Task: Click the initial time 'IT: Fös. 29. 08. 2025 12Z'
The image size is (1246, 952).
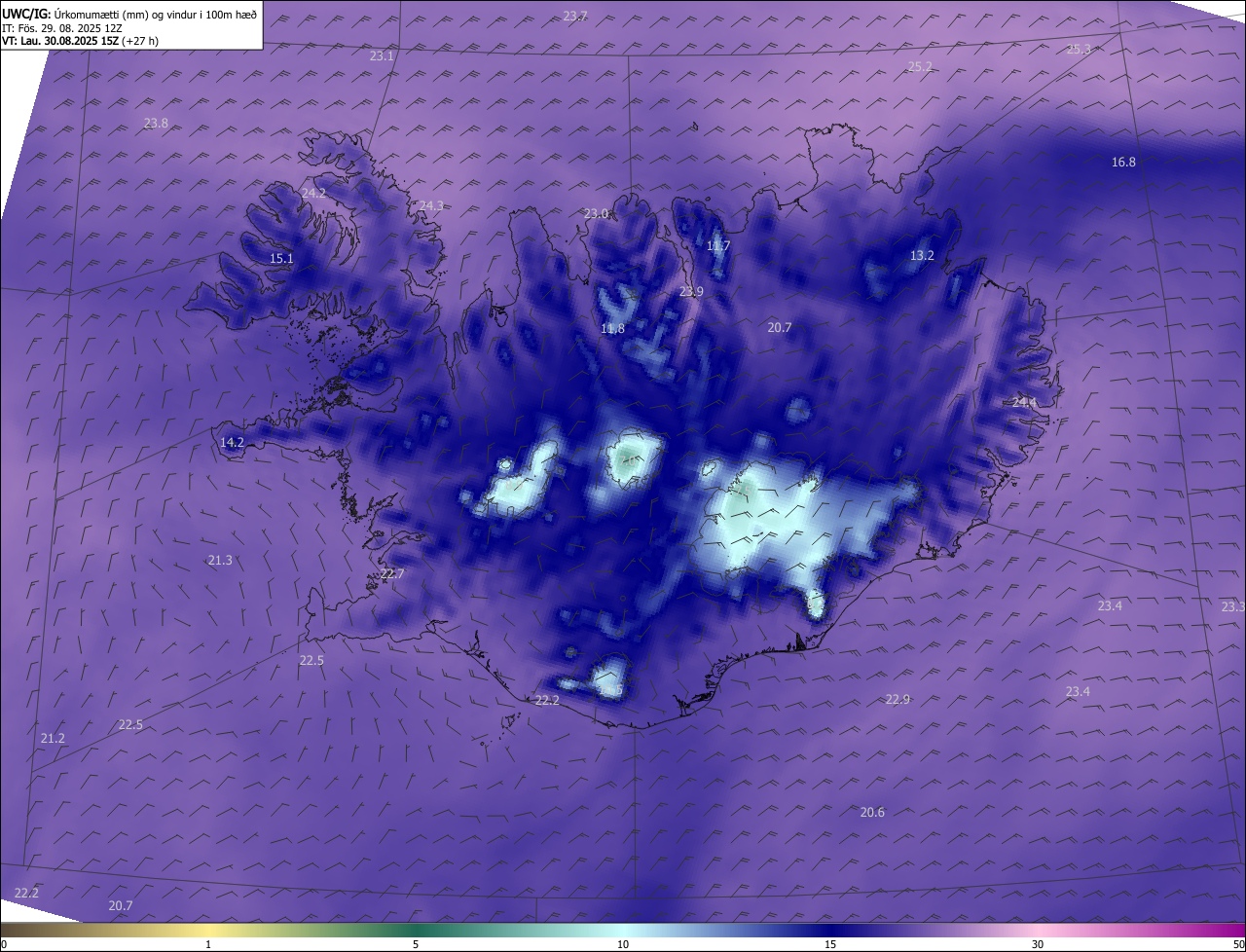Action: tap(62, 27)
